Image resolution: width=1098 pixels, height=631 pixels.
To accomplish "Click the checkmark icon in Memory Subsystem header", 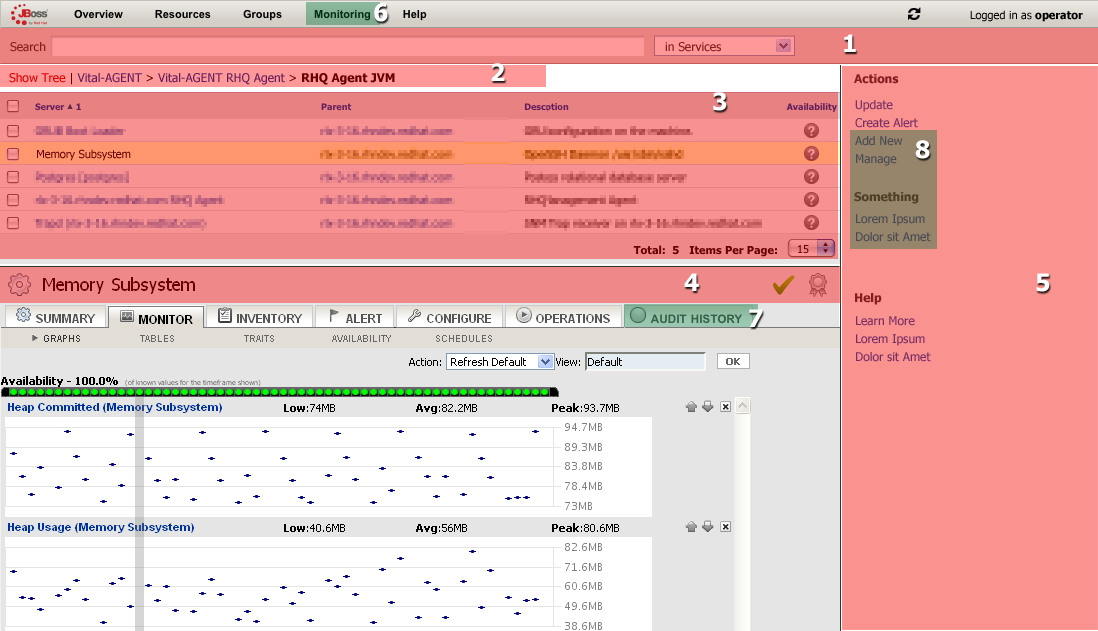I will 784,284.
